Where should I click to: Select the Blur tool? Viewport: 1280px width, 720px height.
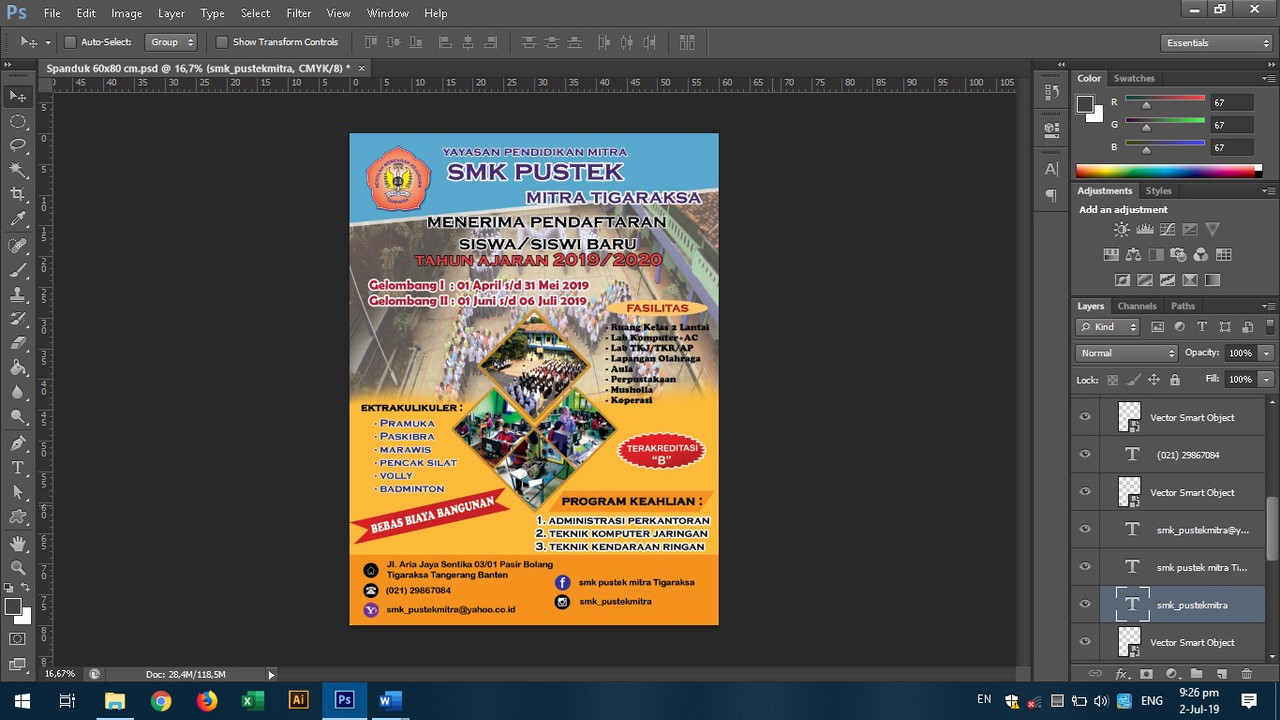[18, 392]
